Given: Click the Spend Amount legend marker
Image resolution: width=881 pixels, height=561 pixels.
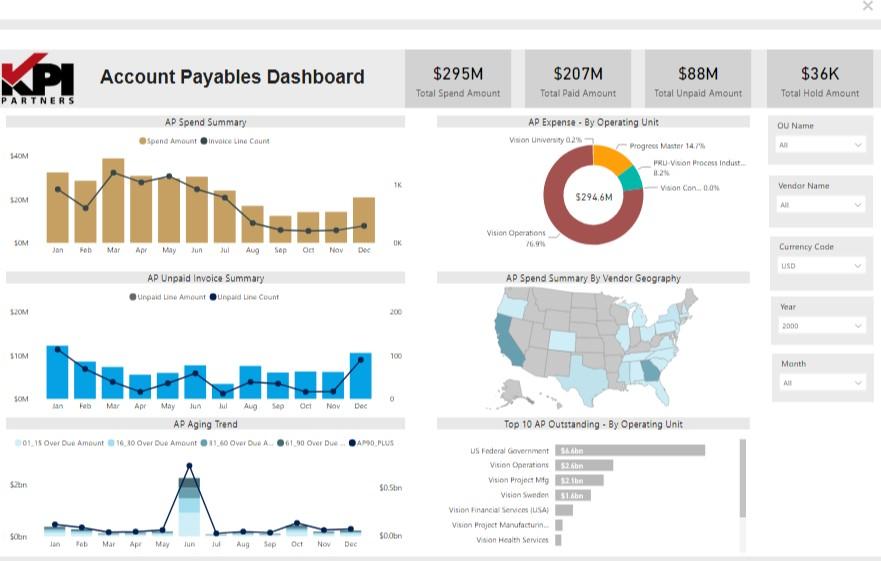Looking at the screenshot, I should tap(143, 141).
